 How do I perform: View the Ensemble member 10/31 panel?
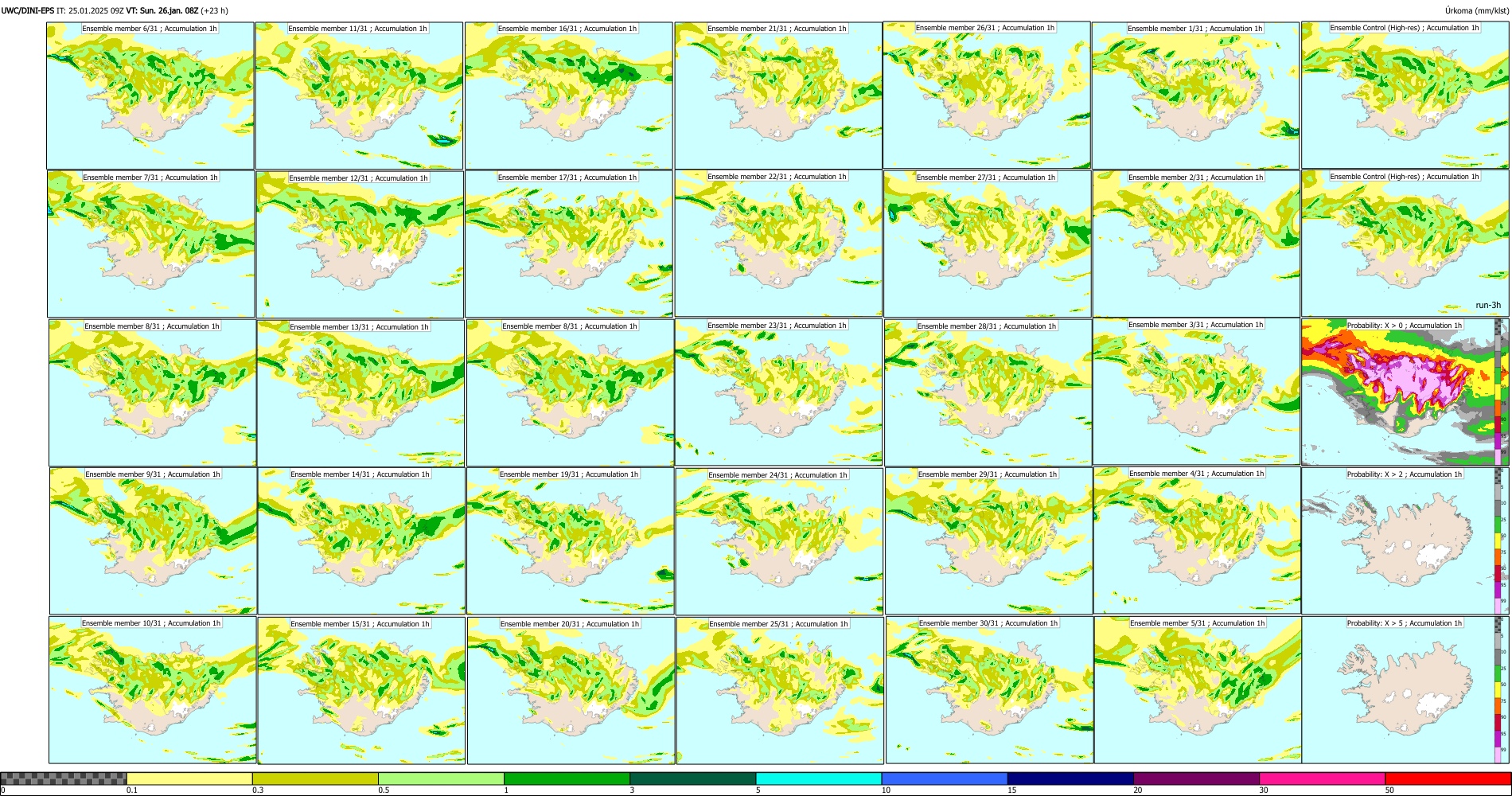click(x=153, y=689)
